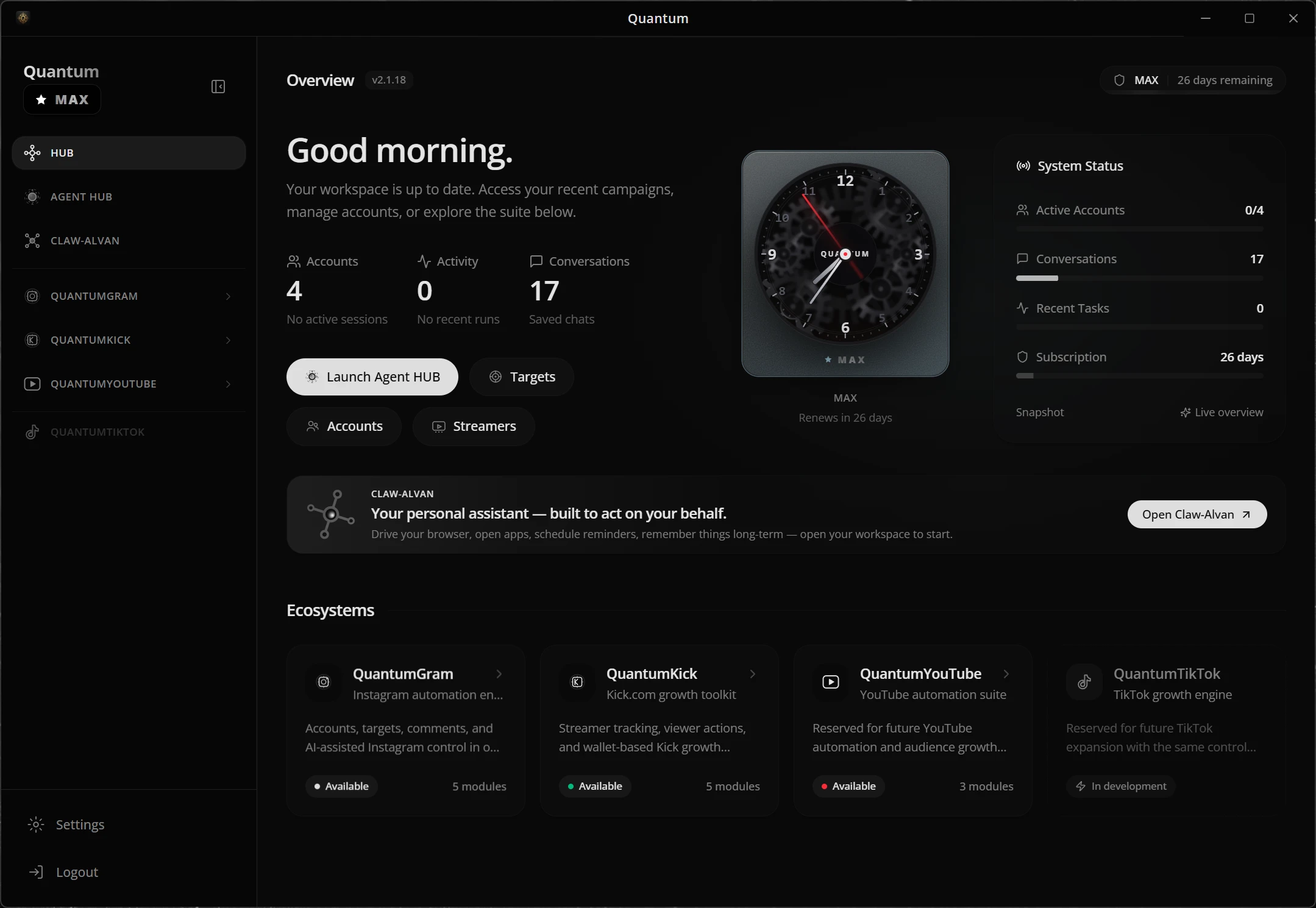The width and height of the screenshot is (1316, 908).
Task: Click the QuantumYouTube card play icon
Action: 831,682
